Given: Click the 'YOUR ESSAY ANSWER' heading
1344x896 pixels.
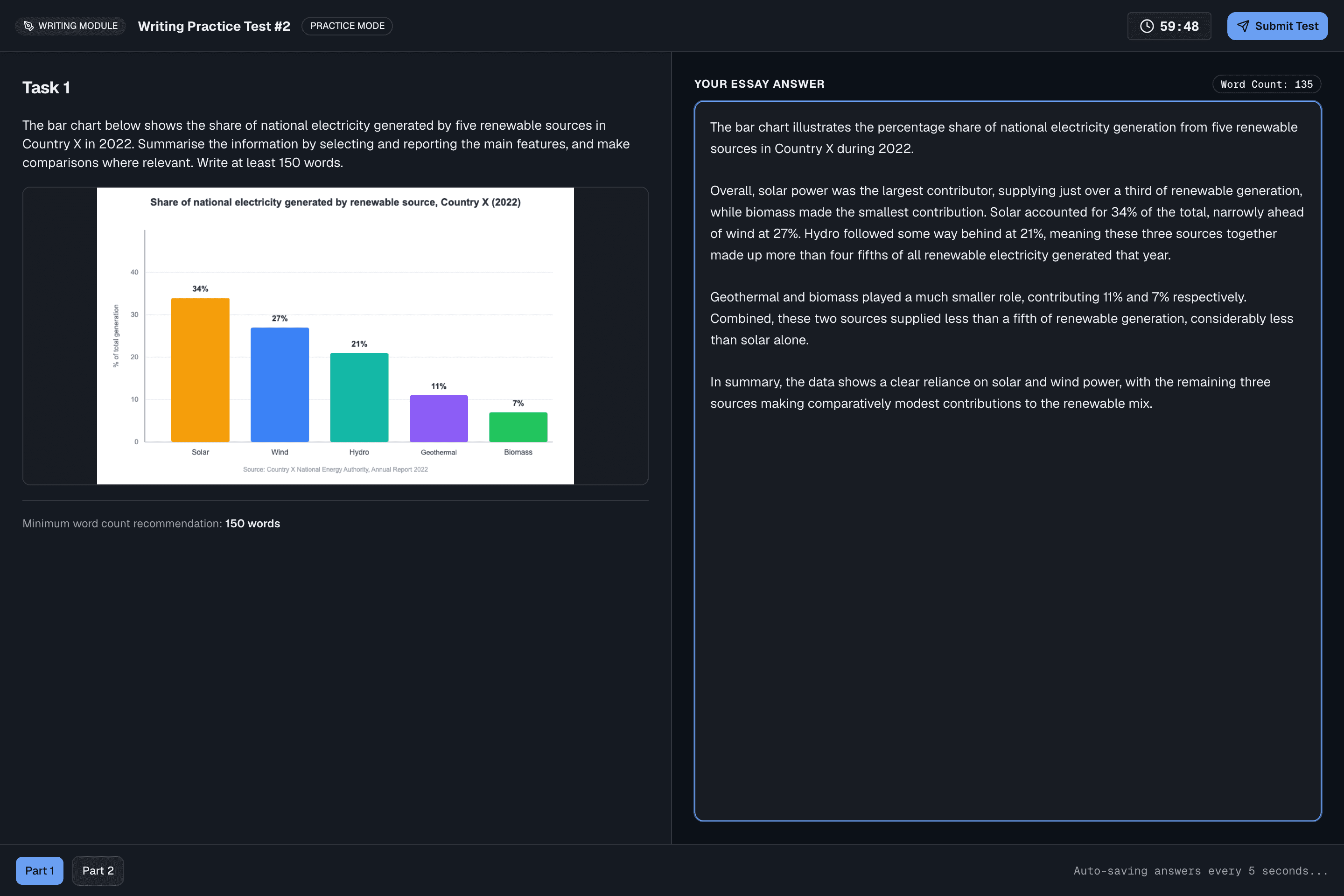Looking at the screenshot, I should click(x=759, y=84).
